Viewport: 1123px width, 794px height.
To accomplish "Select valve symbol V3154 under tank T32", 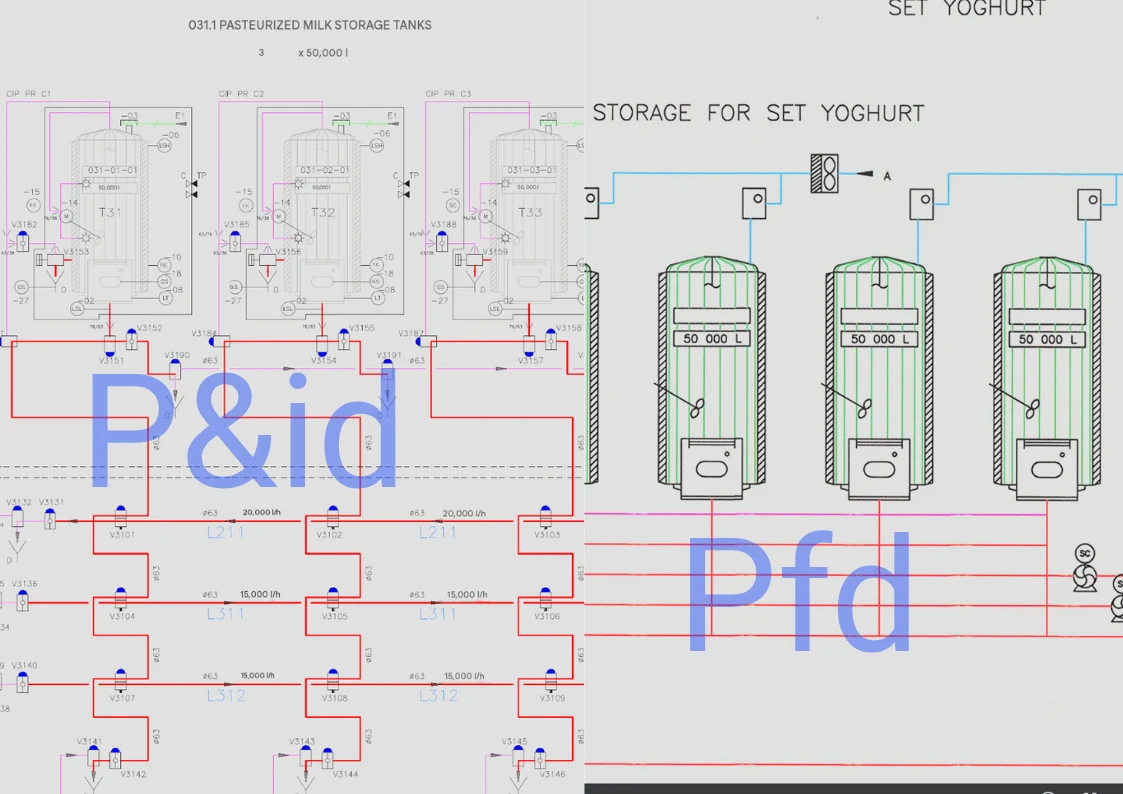I will tap(322, 346).
